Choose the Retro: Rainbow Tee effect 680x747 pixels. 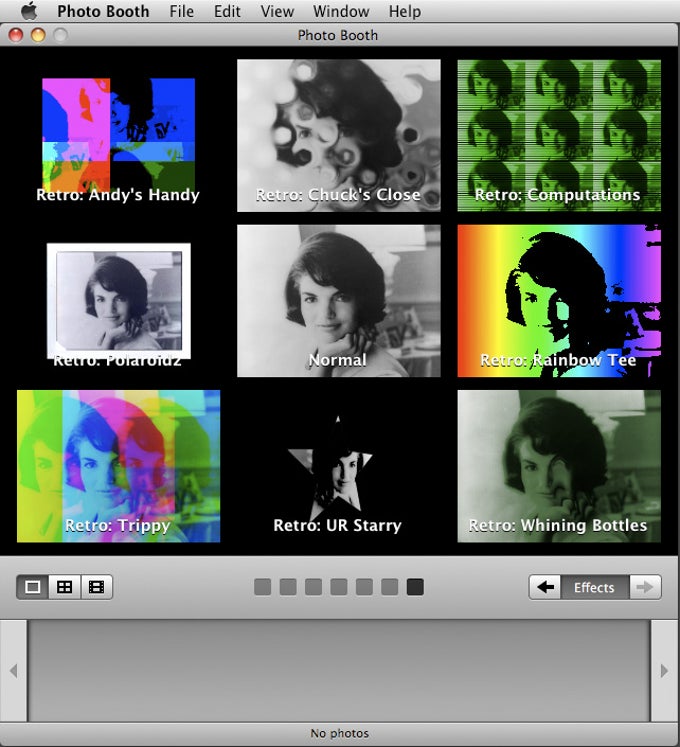point(559,301)
